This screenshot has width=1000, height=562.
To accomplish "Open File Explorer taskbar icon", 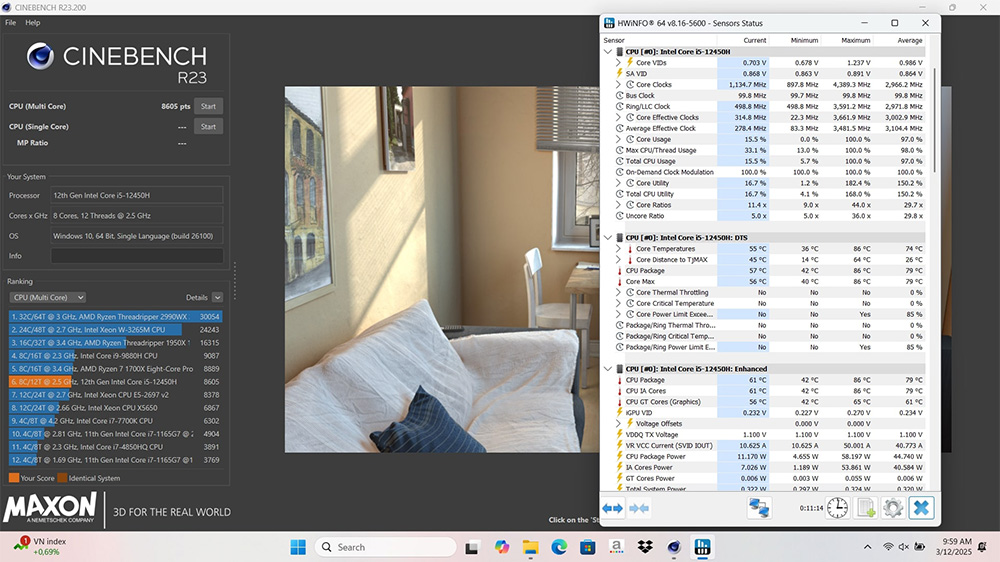I will (531, 547).
